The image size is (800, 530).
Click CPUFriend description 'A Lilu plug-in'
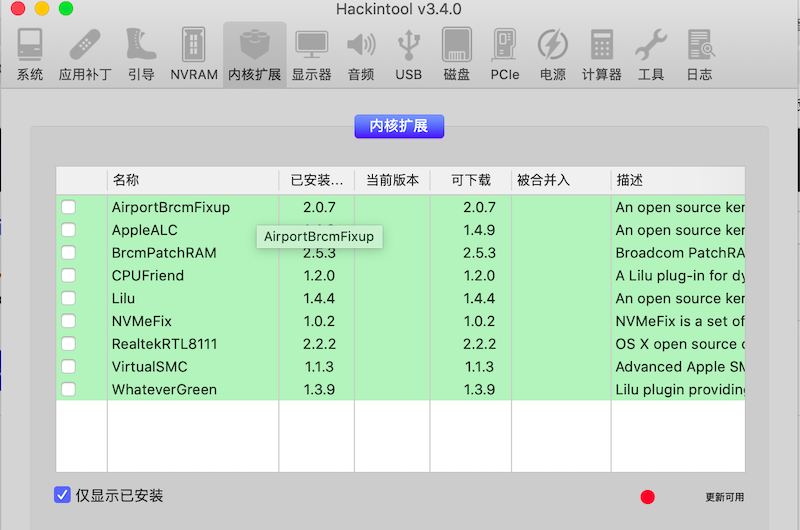point(680,275)
